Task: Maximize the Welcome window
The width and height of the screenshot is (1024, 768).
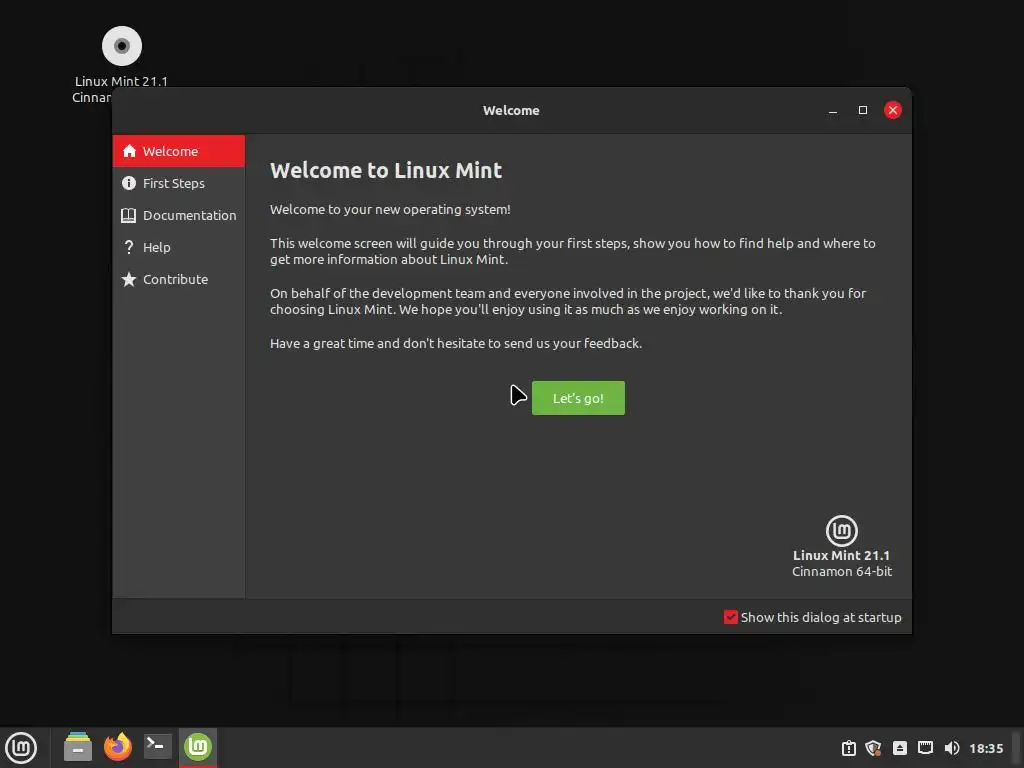Action: (x=863, y=110)
